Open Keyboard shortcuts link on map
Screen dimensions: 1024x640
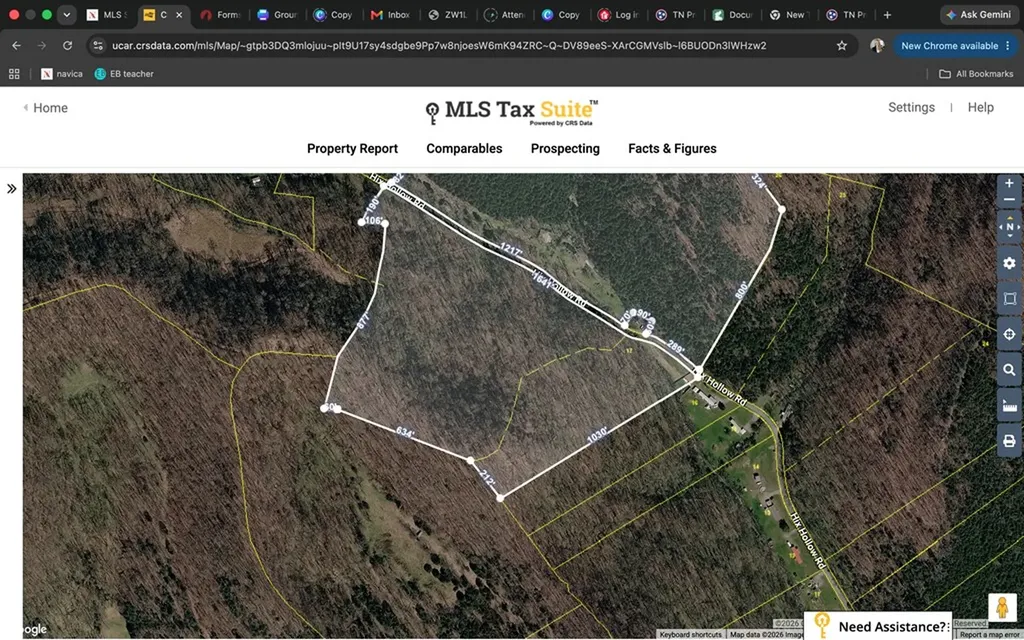pos(690,634)
